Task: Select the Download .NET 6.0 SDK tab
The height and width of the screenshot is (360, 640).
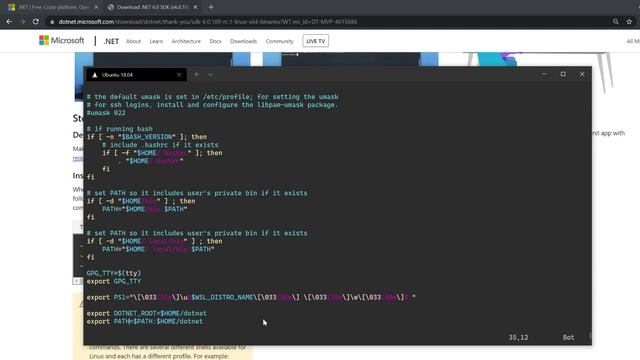Action: [x=152, y=7]
